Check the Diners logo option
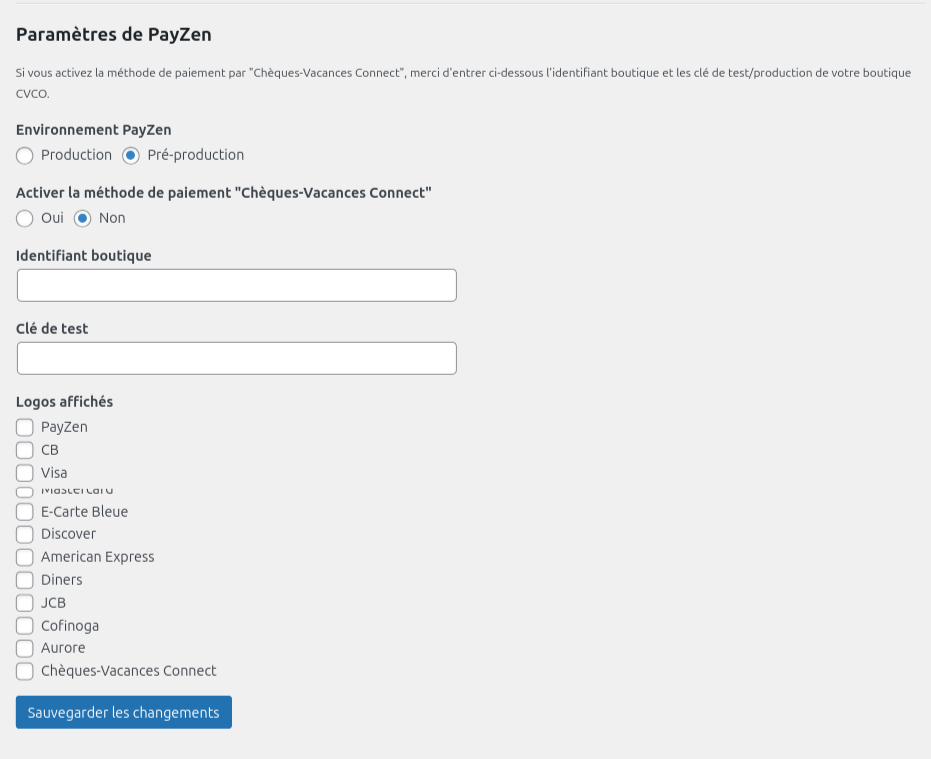The image size is (931, 759). tap(24, 580)
